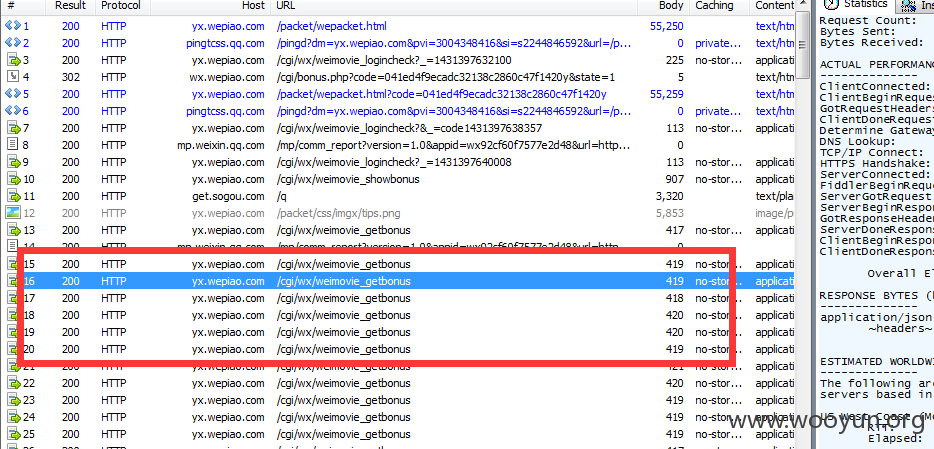Click the JSON icon of session 25
Screen dimensions: 934x449
pos(13,434)
